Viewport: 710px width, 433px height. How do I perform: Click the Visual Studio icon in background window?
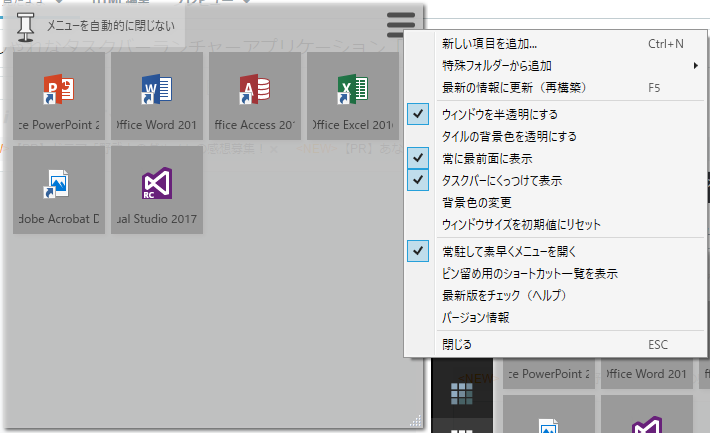click(648, 425)
